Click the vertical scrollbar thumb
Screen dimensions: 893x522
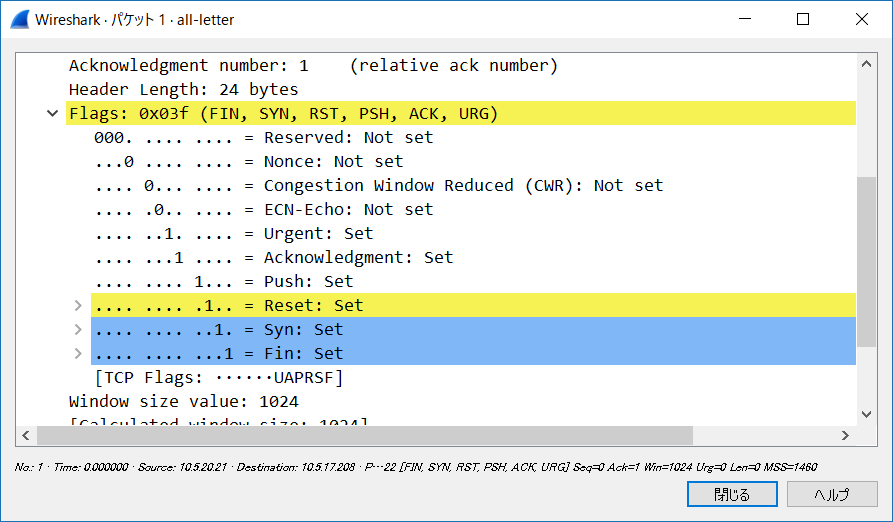[866, 262]
